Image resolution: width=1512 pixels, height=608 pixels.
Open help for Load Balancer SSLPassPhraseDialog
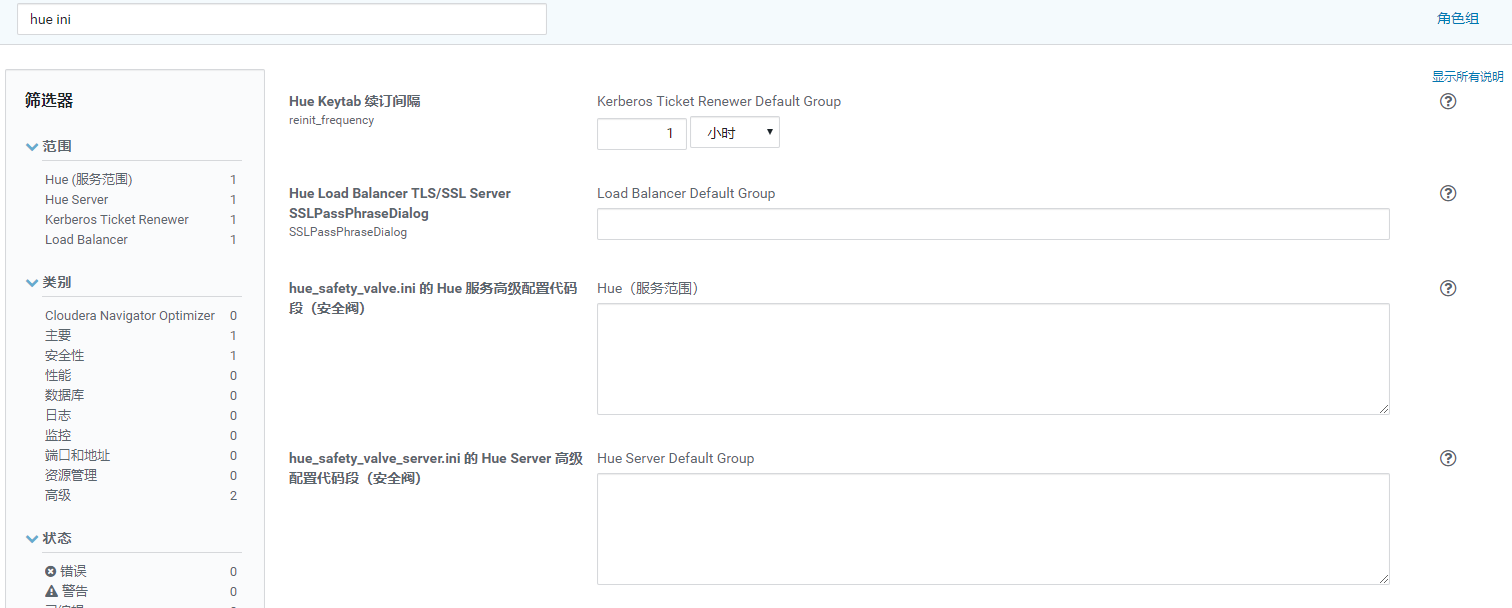pos(1447,193)
